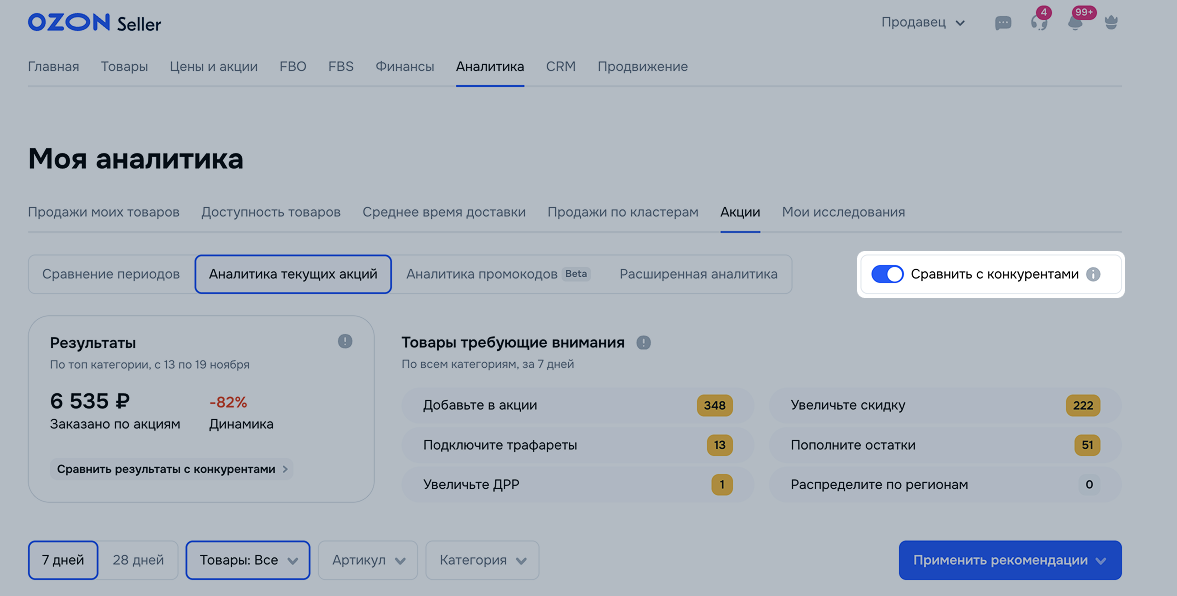
Task: Expand the Продавец account dropdown
Action: pos(922,23)
